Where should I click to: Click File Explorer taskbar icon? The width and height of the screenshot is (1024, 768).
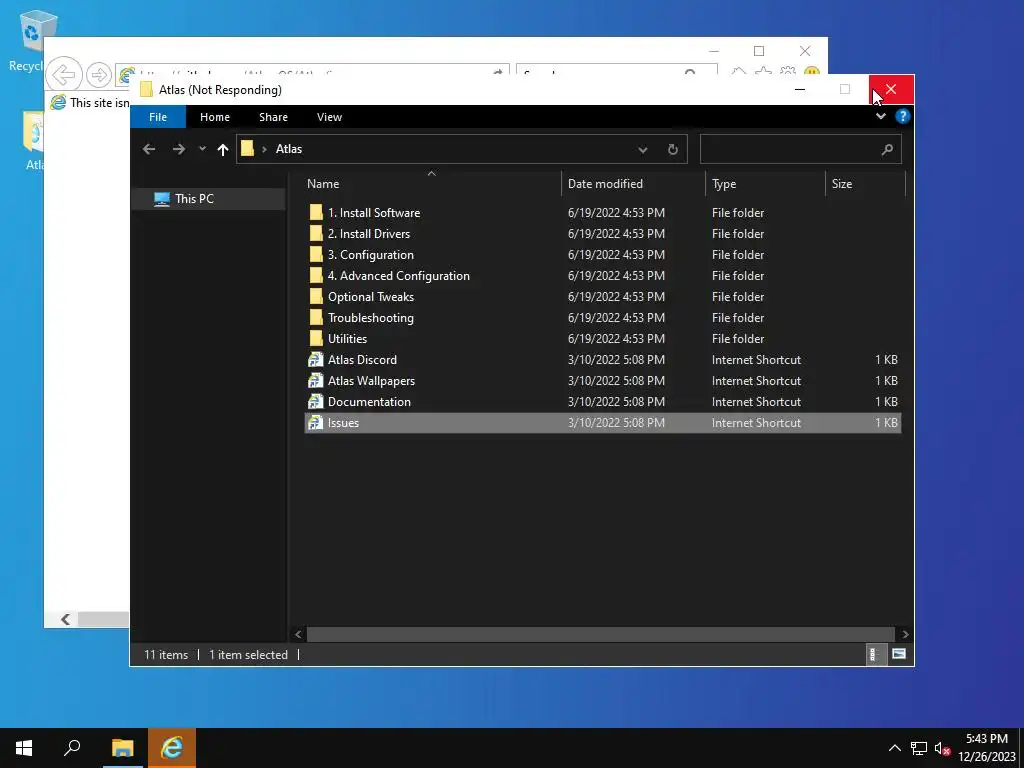pyautogui.click(x=122, y=748)
